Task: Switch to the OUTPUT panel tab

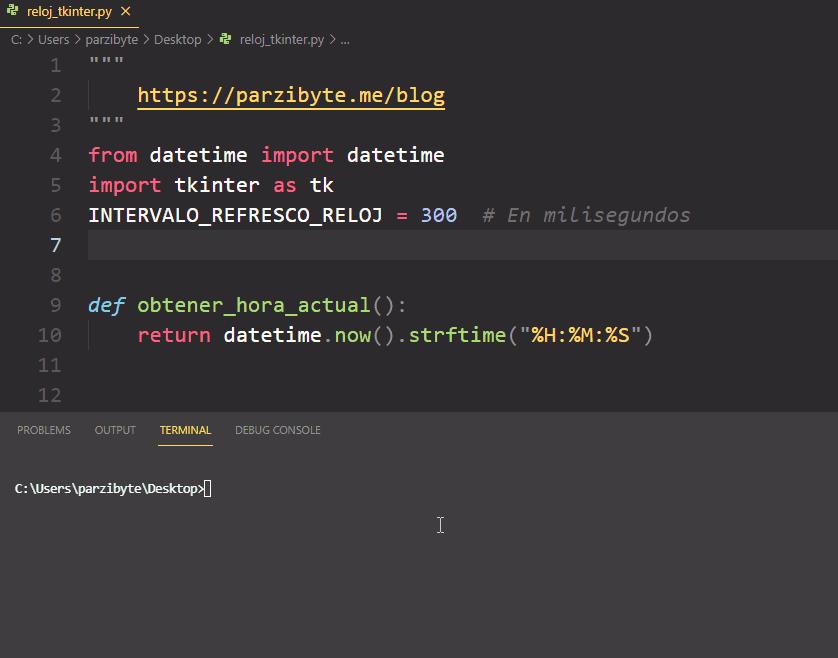Action: click(x=115, y=430)
